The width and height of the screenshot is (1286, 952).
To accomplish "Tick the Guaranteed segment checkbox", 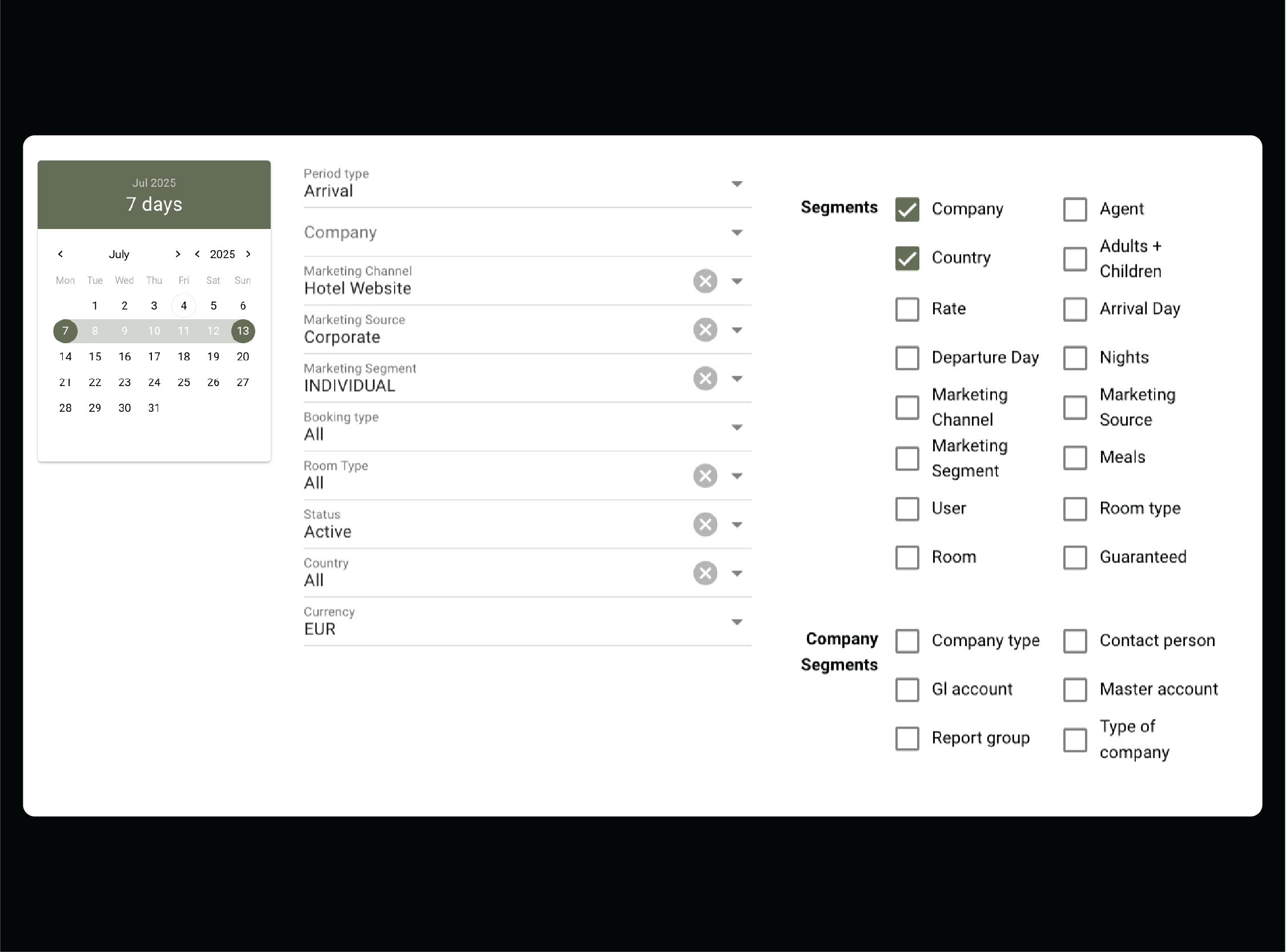I will tap(1075, 557).
